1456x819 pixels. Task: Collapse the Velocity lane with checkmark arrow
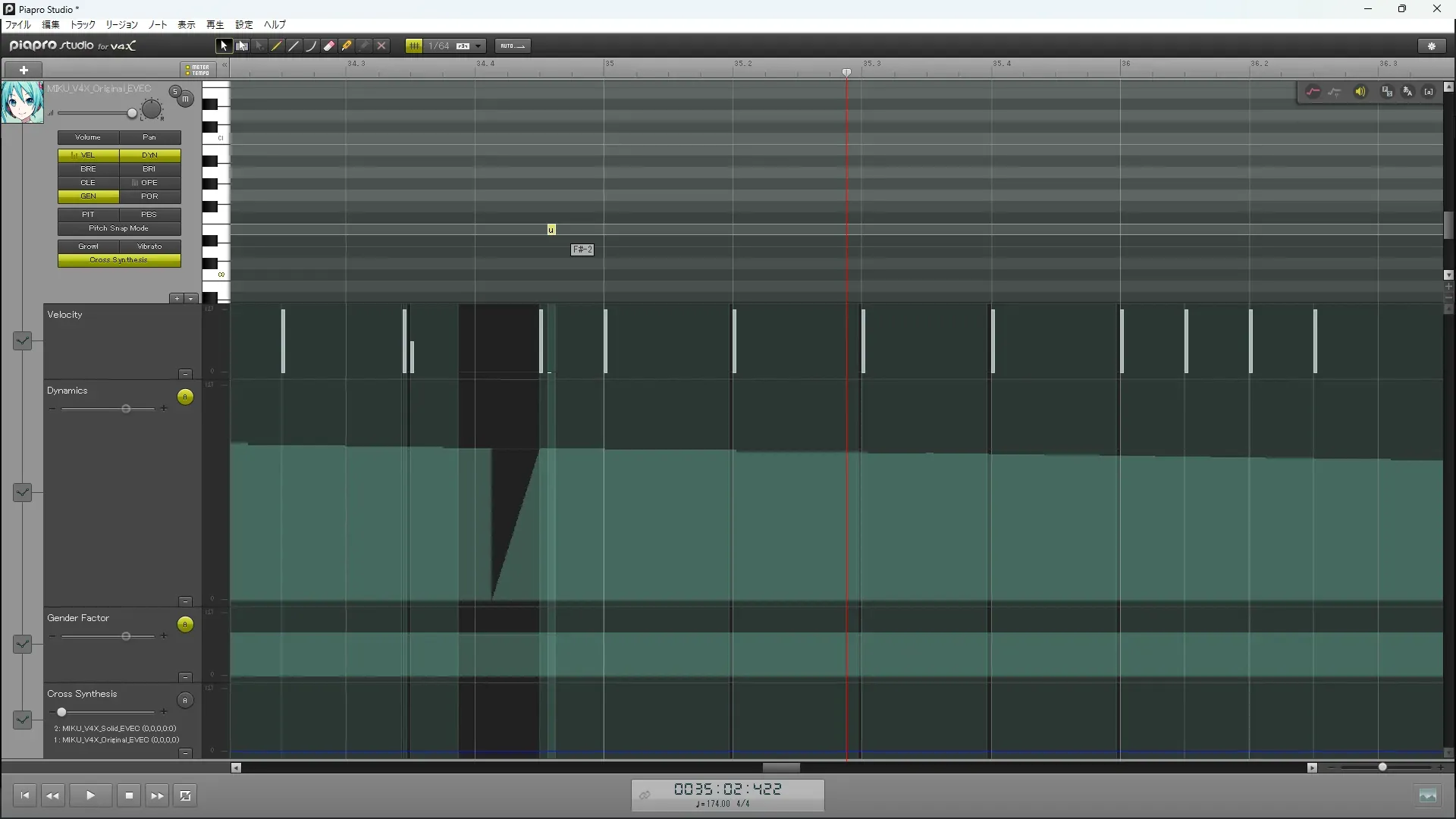pos(23,340)
